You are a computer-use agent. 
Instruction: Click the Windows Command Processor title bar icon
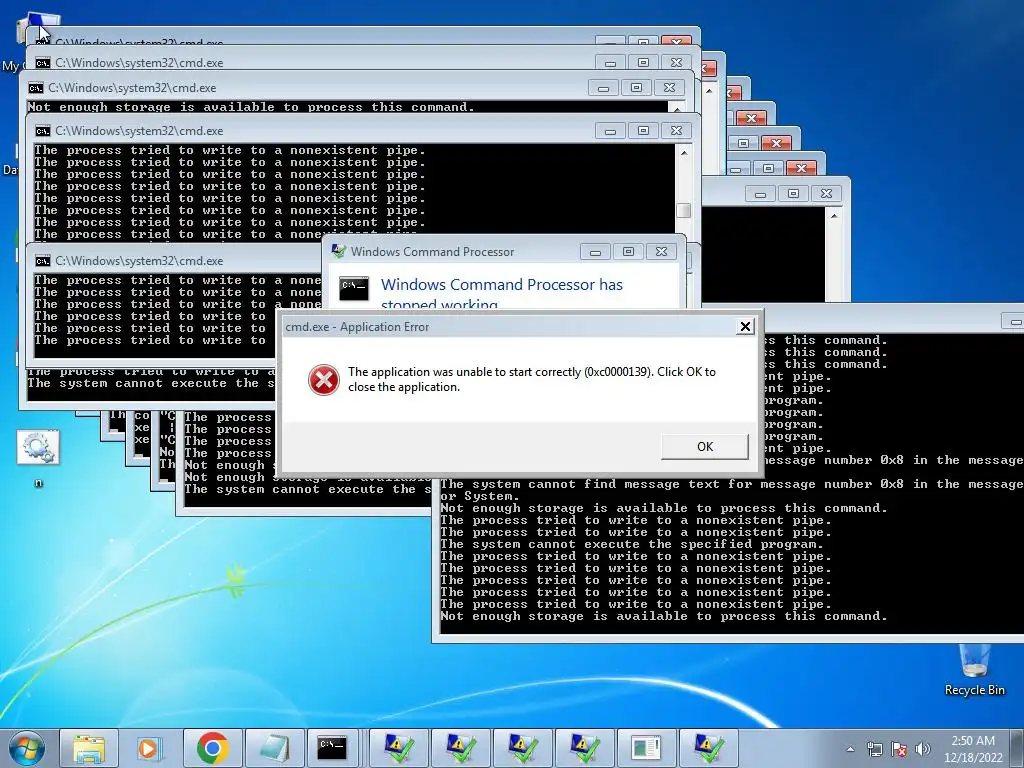coord(338,251)
